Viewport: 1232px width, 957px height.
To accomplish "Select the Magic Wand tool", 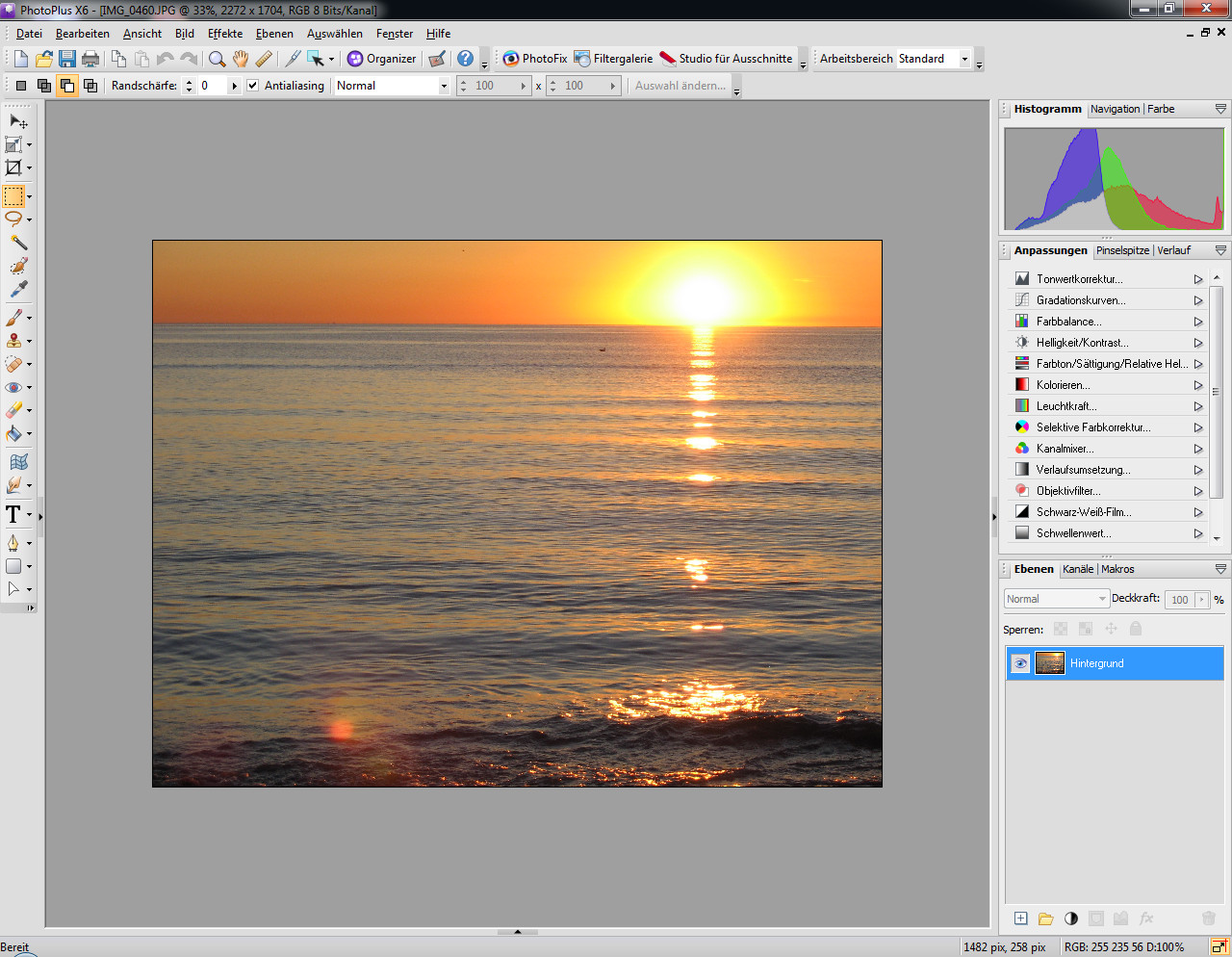I will [17, 243].
